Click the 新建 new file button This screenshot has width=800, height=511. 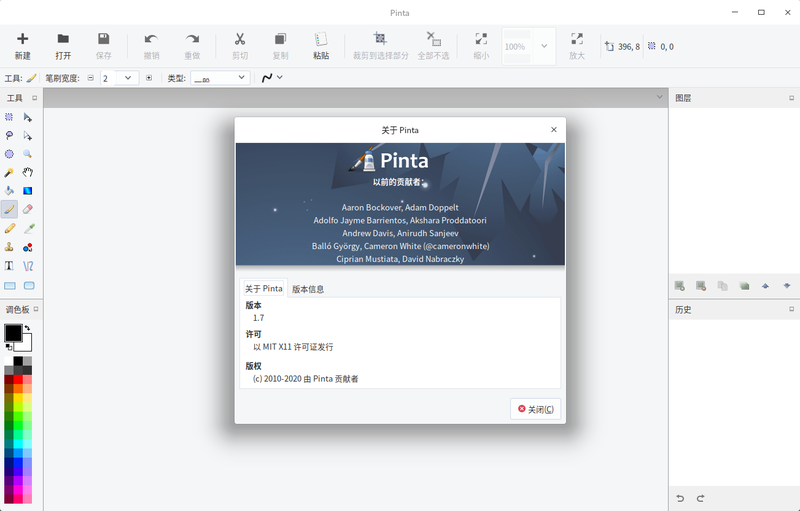[22, 46]
